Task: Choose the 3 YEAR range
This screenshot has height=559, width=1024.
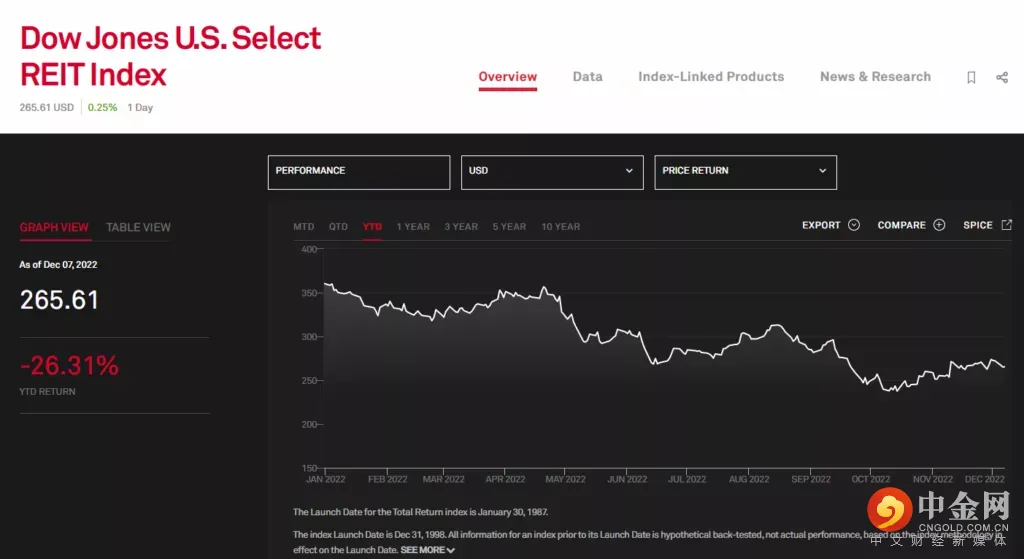Action: (x=461, y=227)
